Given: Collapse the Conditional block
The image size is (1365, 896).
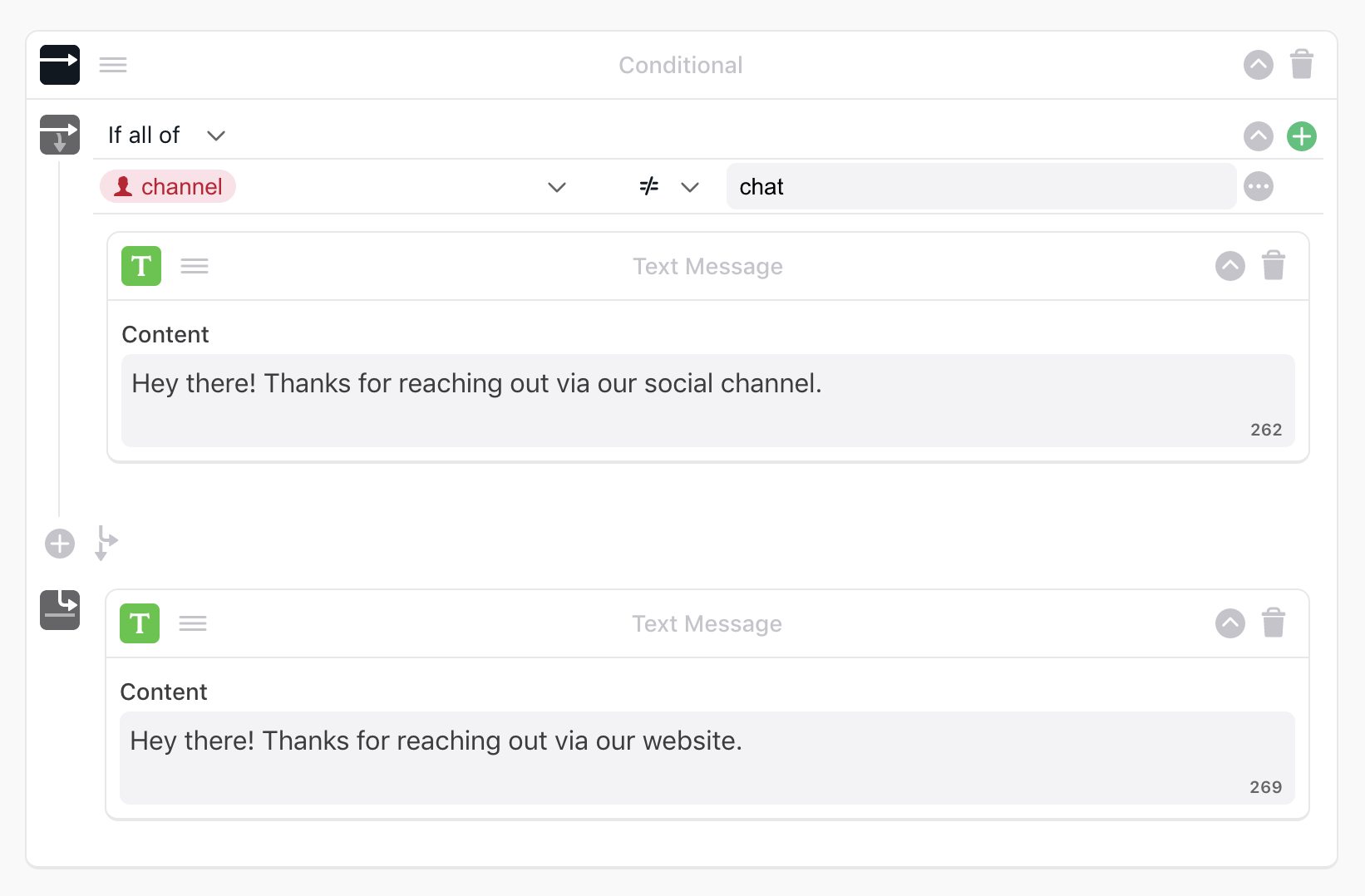Looking at the screenshot, I should click(1258, 65).
